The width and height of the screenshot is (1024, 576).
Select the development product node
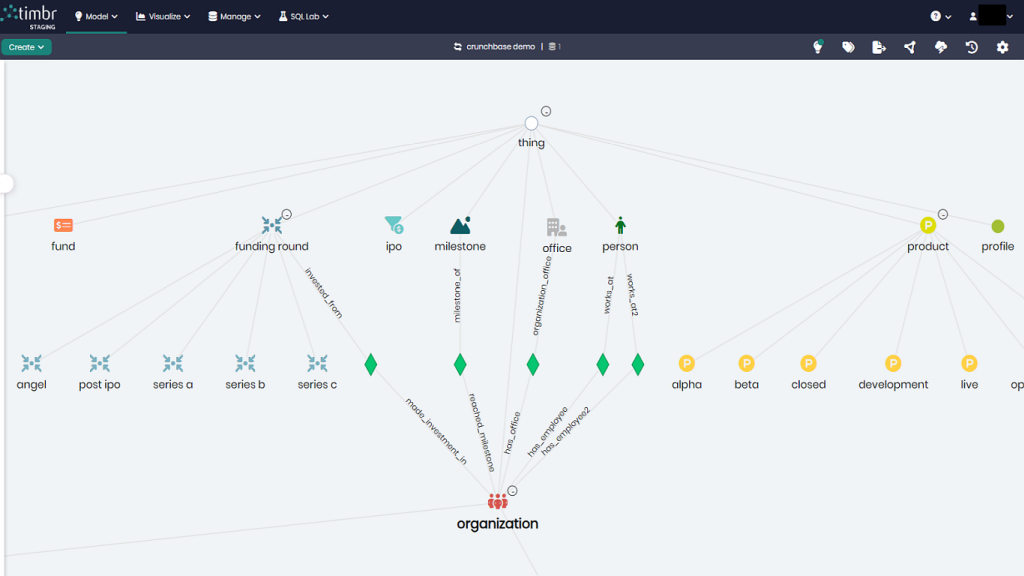(x=893, y=363)
